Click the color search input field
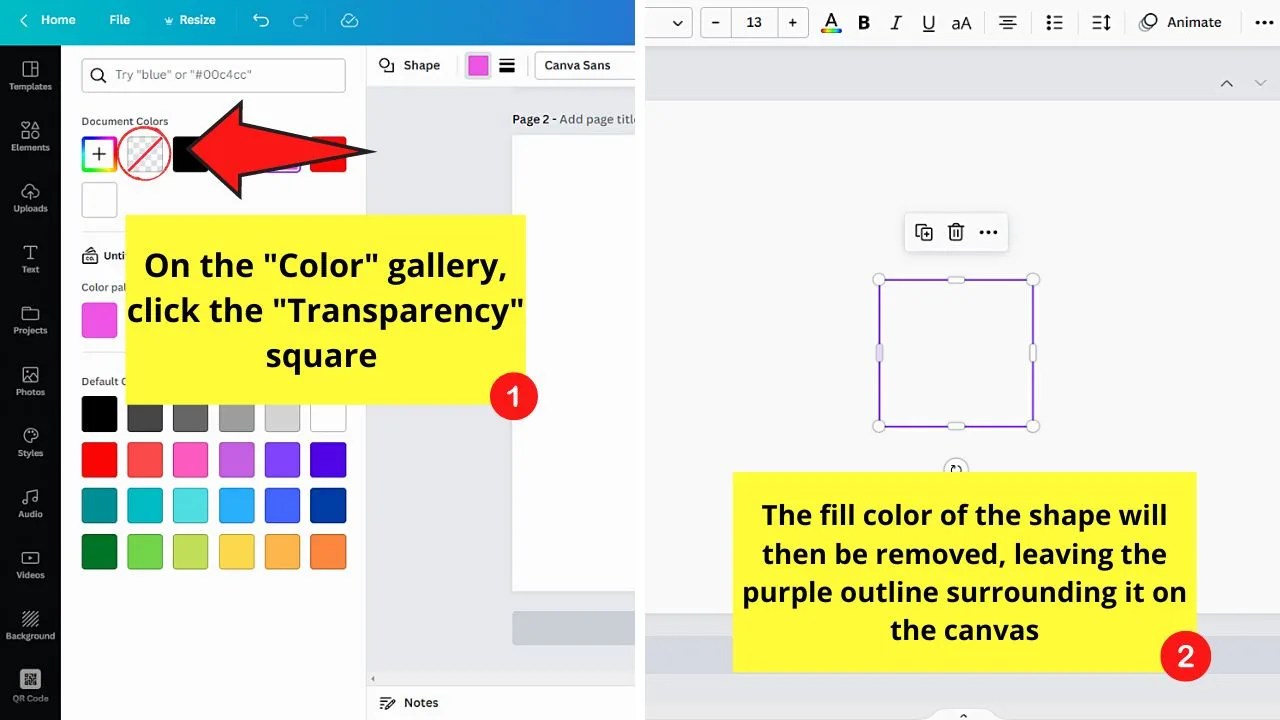The image size is (1280, 720). coord(213,75)
